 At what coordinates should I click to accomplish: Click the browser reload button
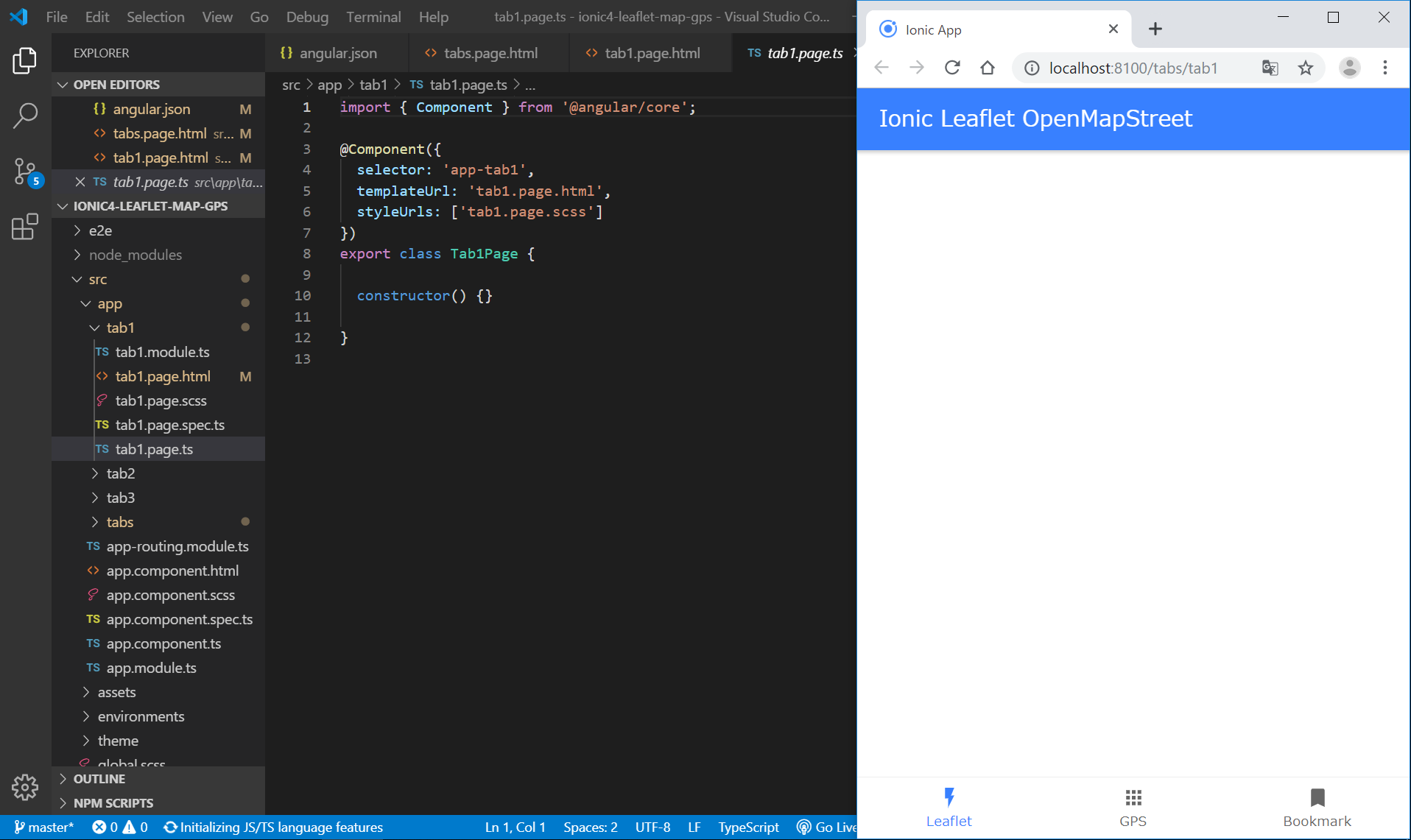(x=952, y=68)
